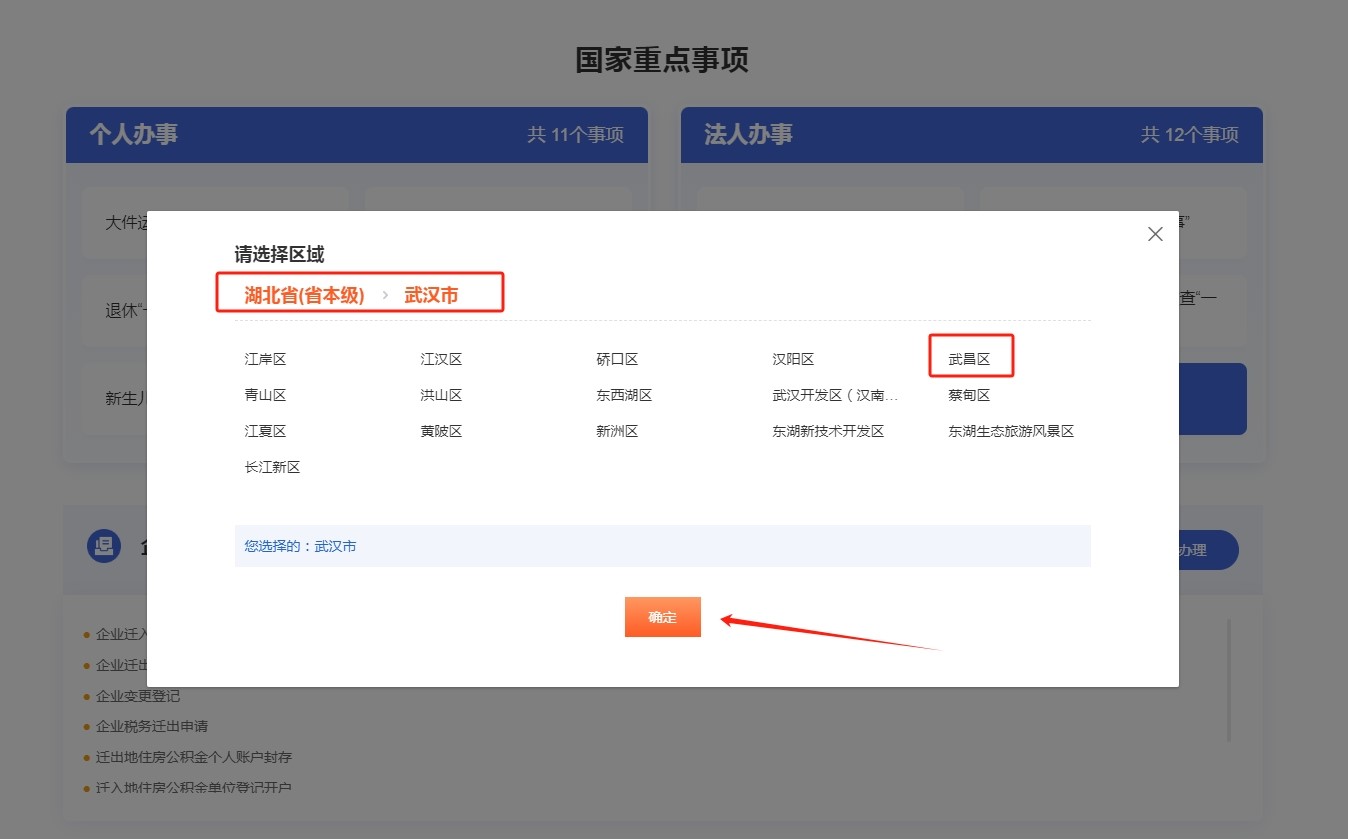Close the region selection dialog

[1155, 234]
